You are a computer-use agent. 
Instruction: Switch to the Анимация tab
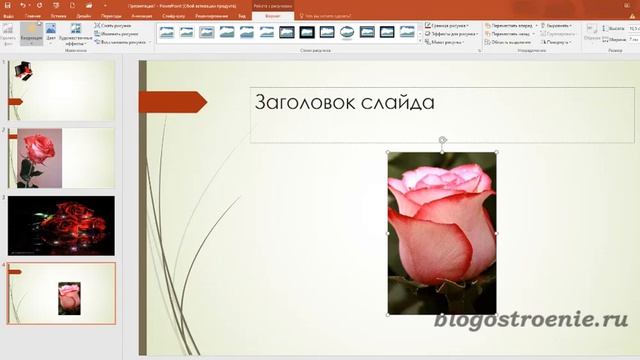coord(142,16)
